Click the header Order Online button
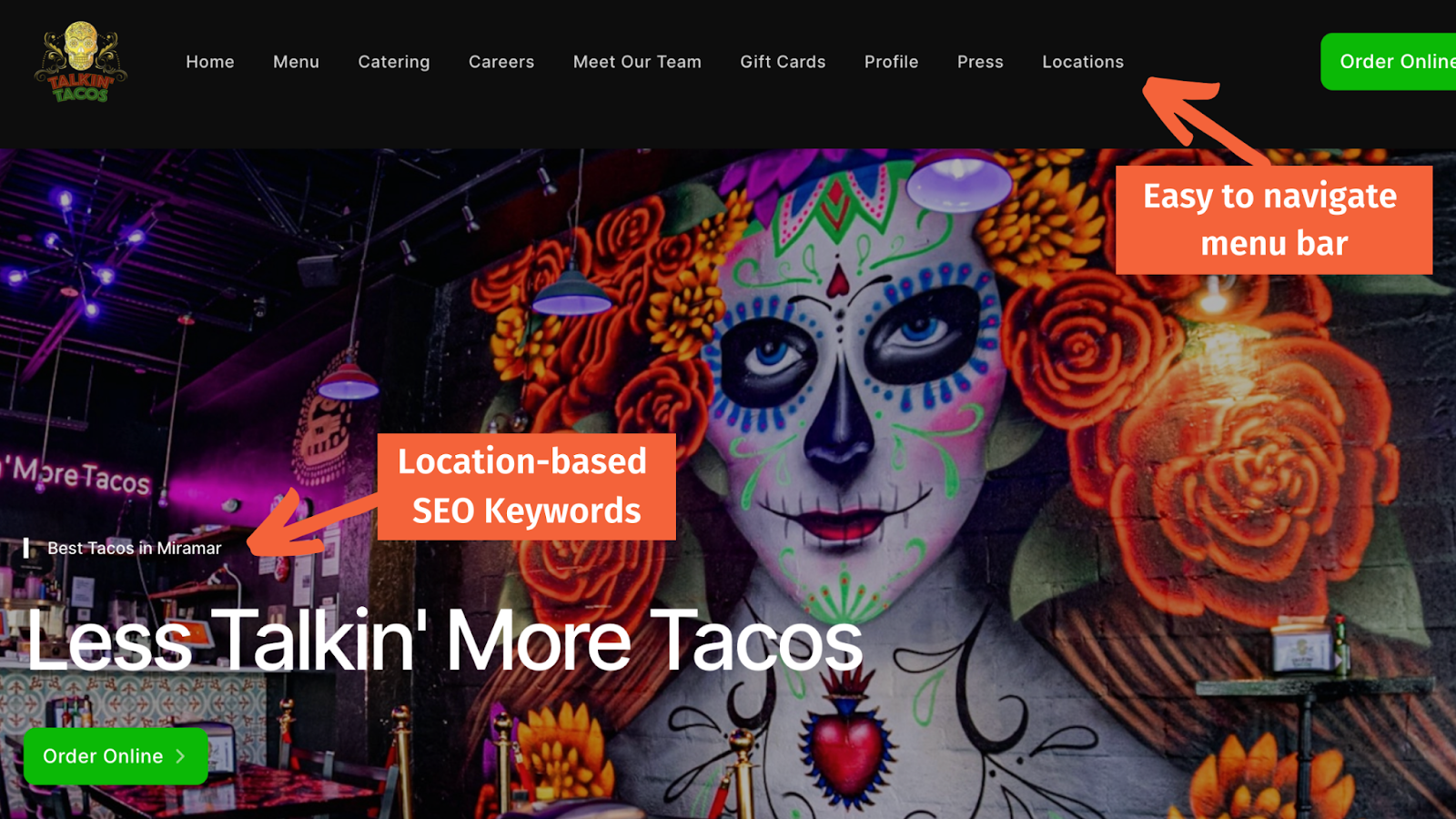The image size is (1456, 819). click(x=1389, y=62)
